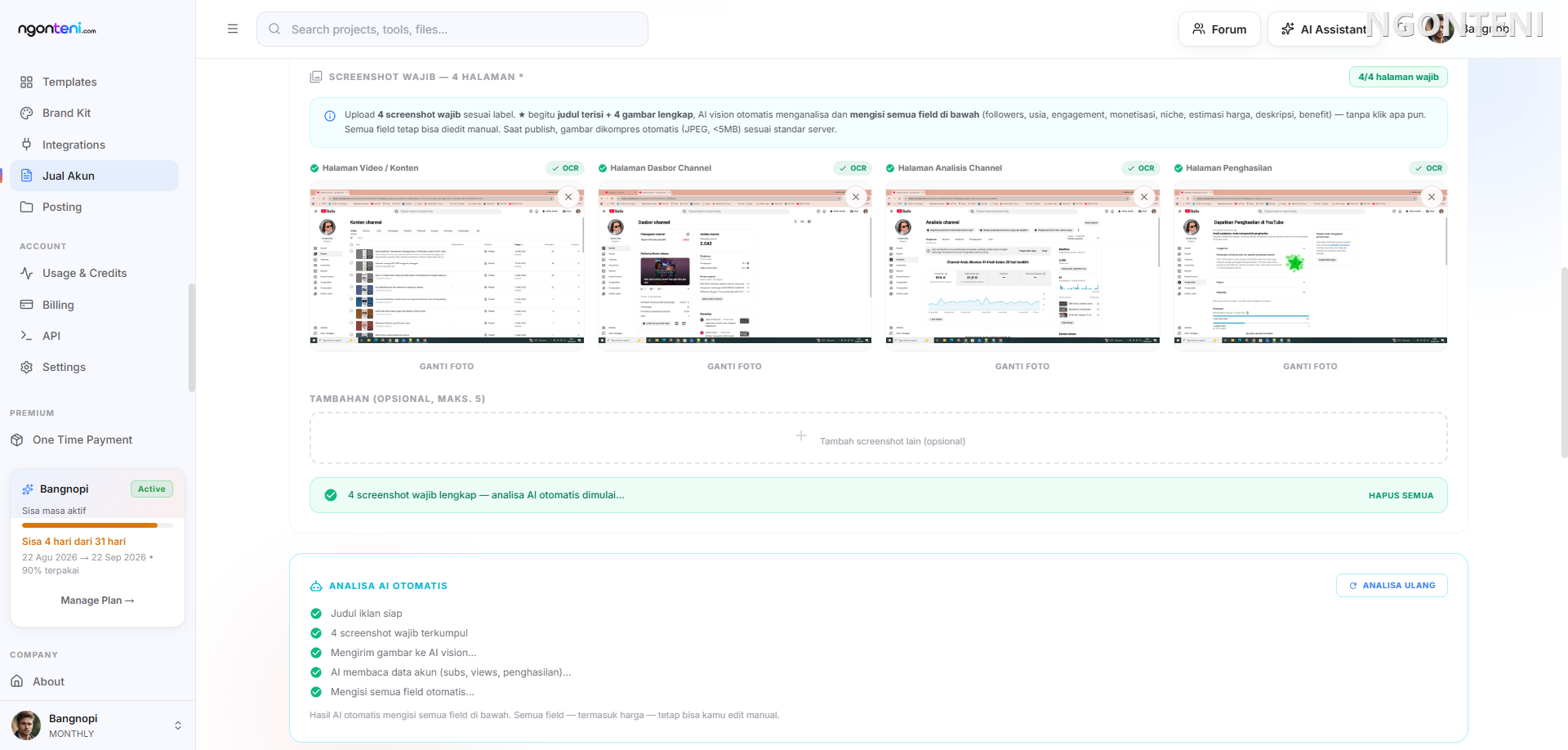The height and width of the screenshot is (750, 1568).
Task: Click Ganti Foto under Halaman Dasbor Channel
Action: (x=734, y=367)
